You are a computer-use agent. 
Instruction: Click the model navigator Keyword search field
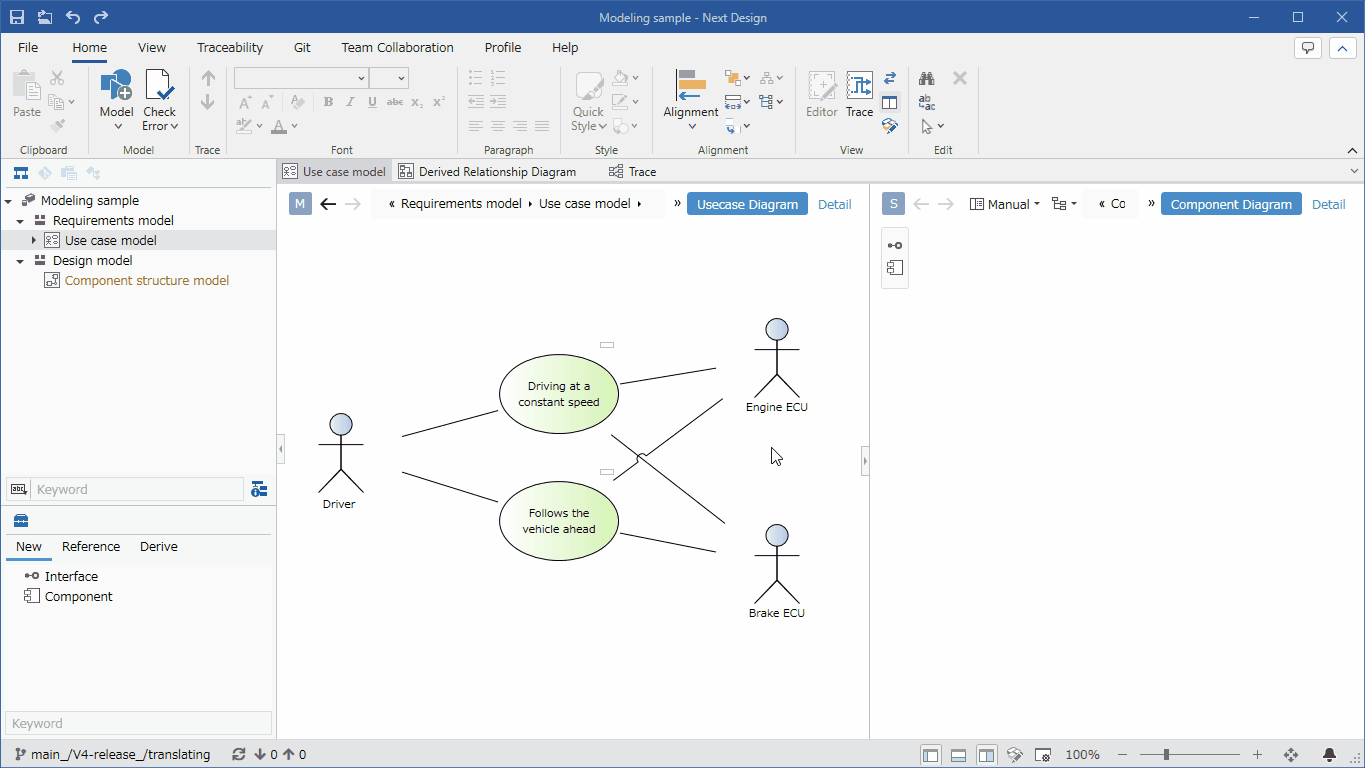click(138, 489)
